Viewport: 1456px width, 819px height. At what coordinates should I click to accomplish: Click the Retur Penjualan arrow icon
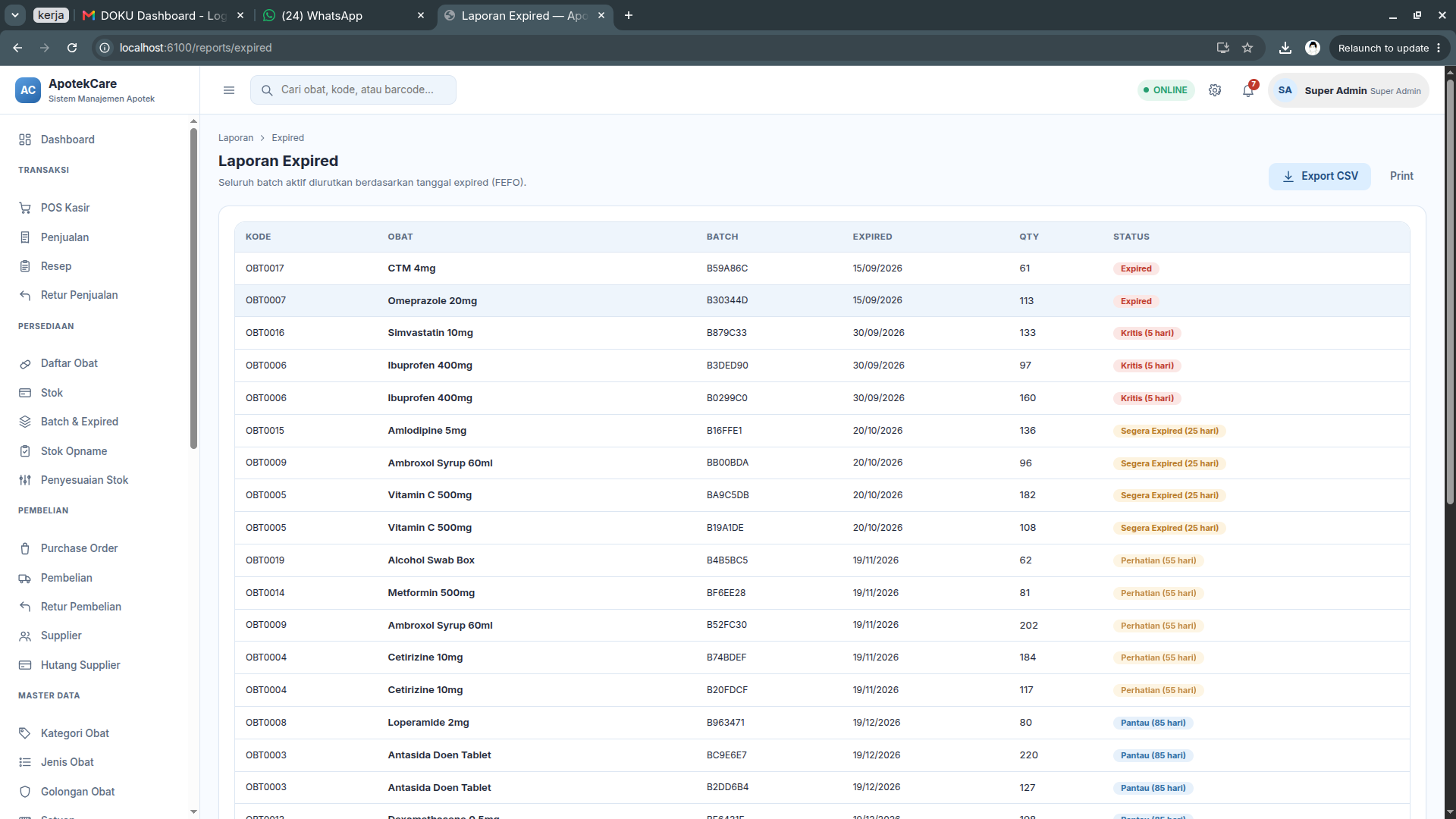click(x=25, y=295)
